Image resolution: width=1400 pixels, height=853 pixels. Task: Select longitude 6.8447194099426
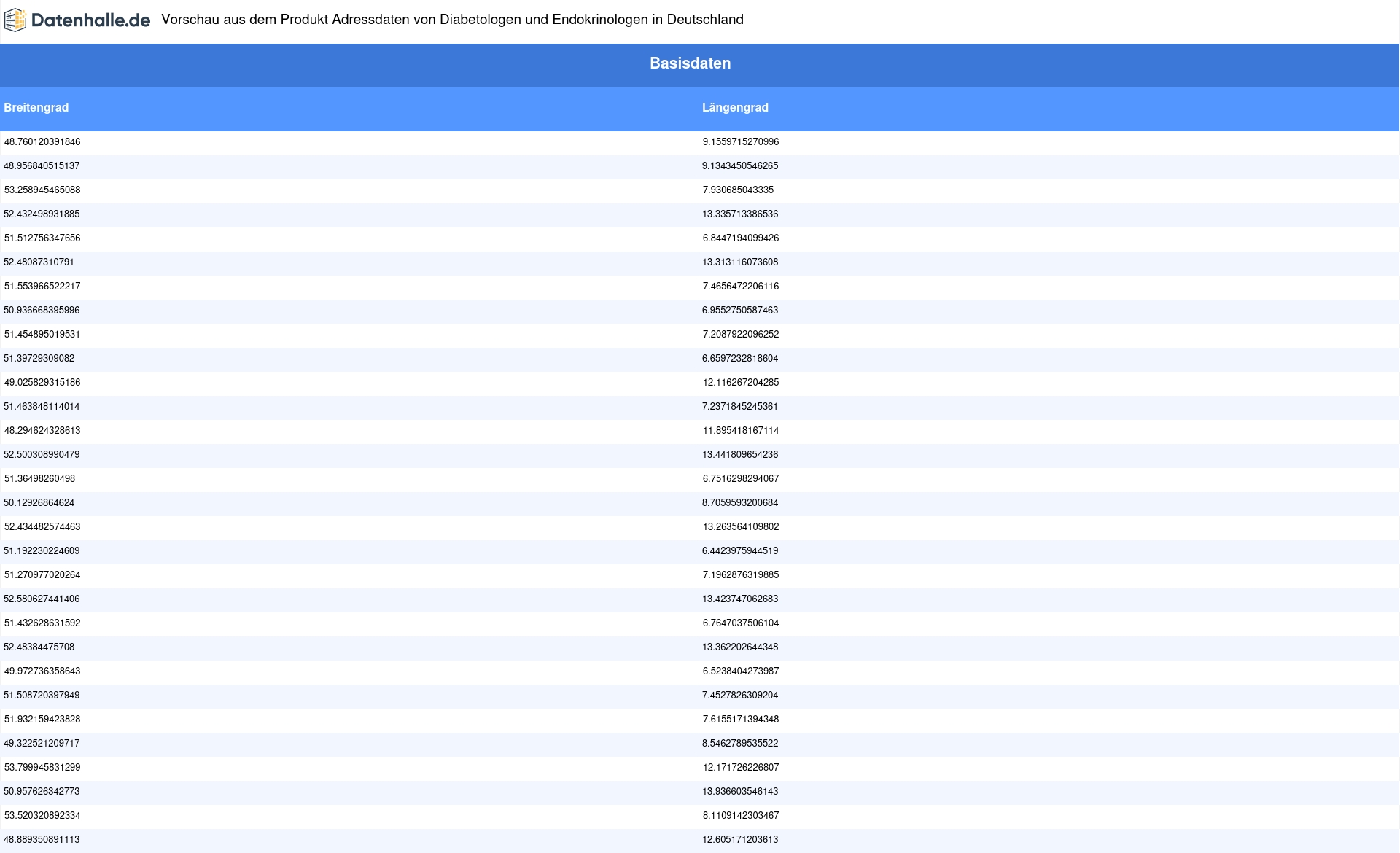740,238
